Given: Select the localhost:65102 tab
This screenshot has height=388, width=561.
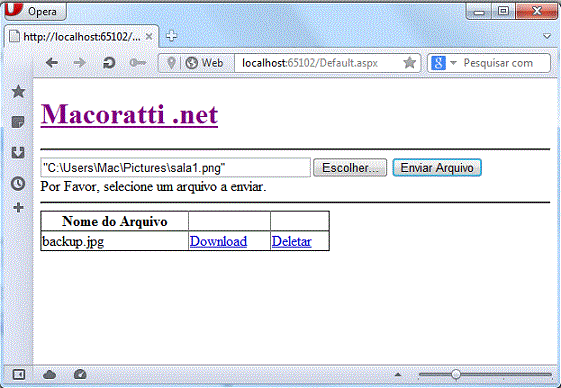Looking at the screenshot, I should click(82, 37).
